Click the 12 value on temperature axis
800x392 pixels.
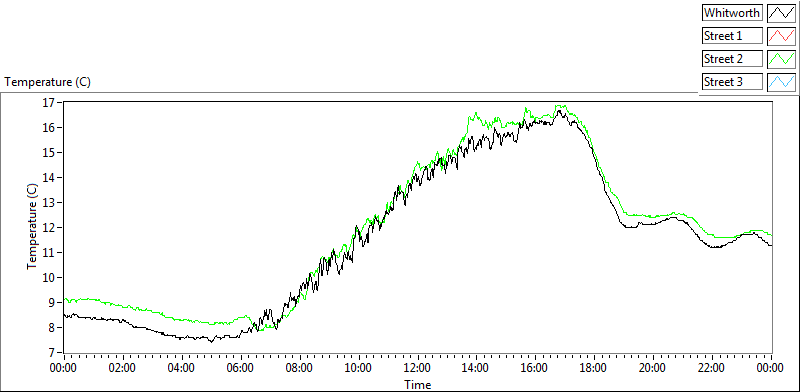pyautogui.click(x=48, y=228)
